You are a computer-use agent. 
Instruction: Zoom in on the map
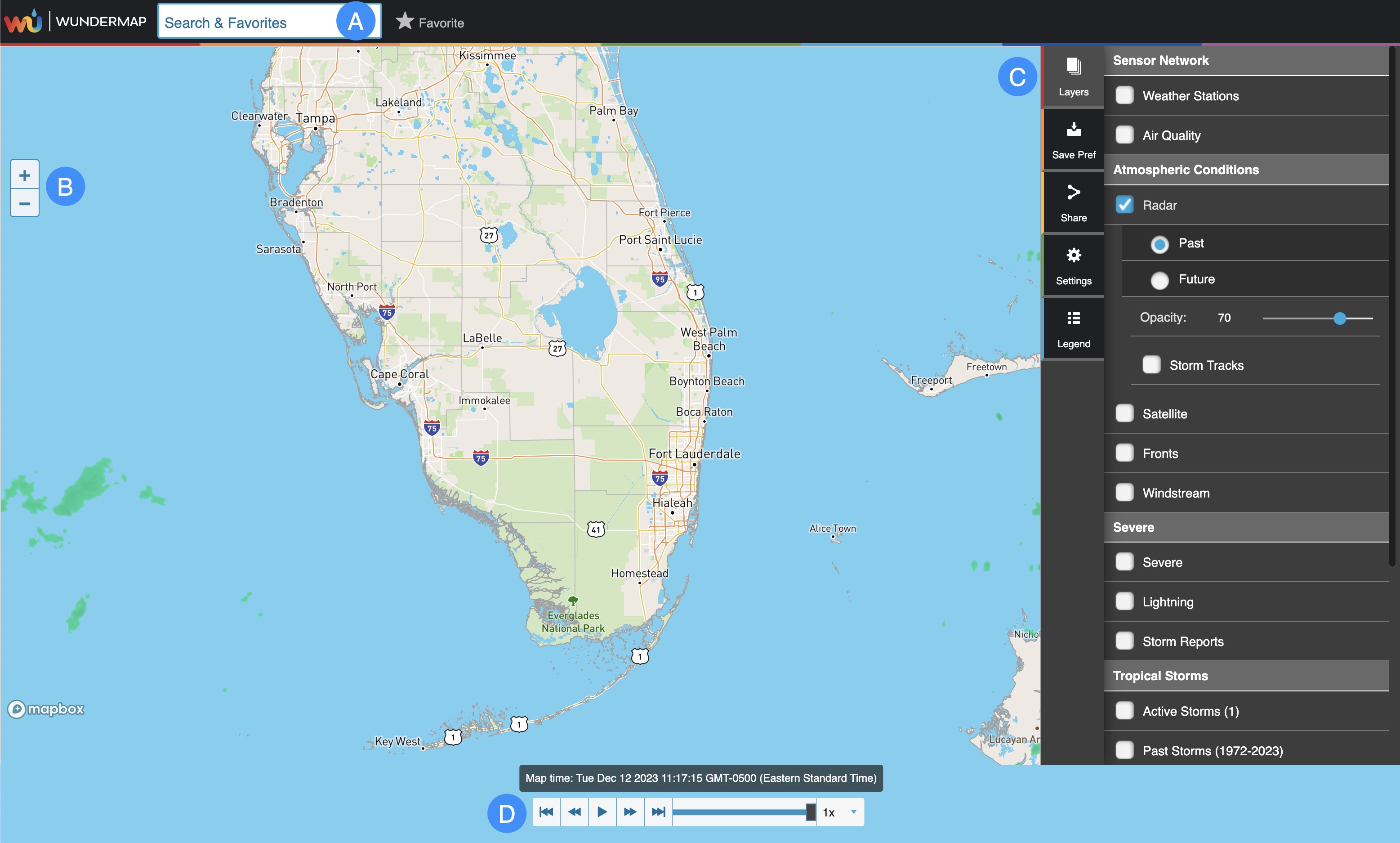(24, 175)
